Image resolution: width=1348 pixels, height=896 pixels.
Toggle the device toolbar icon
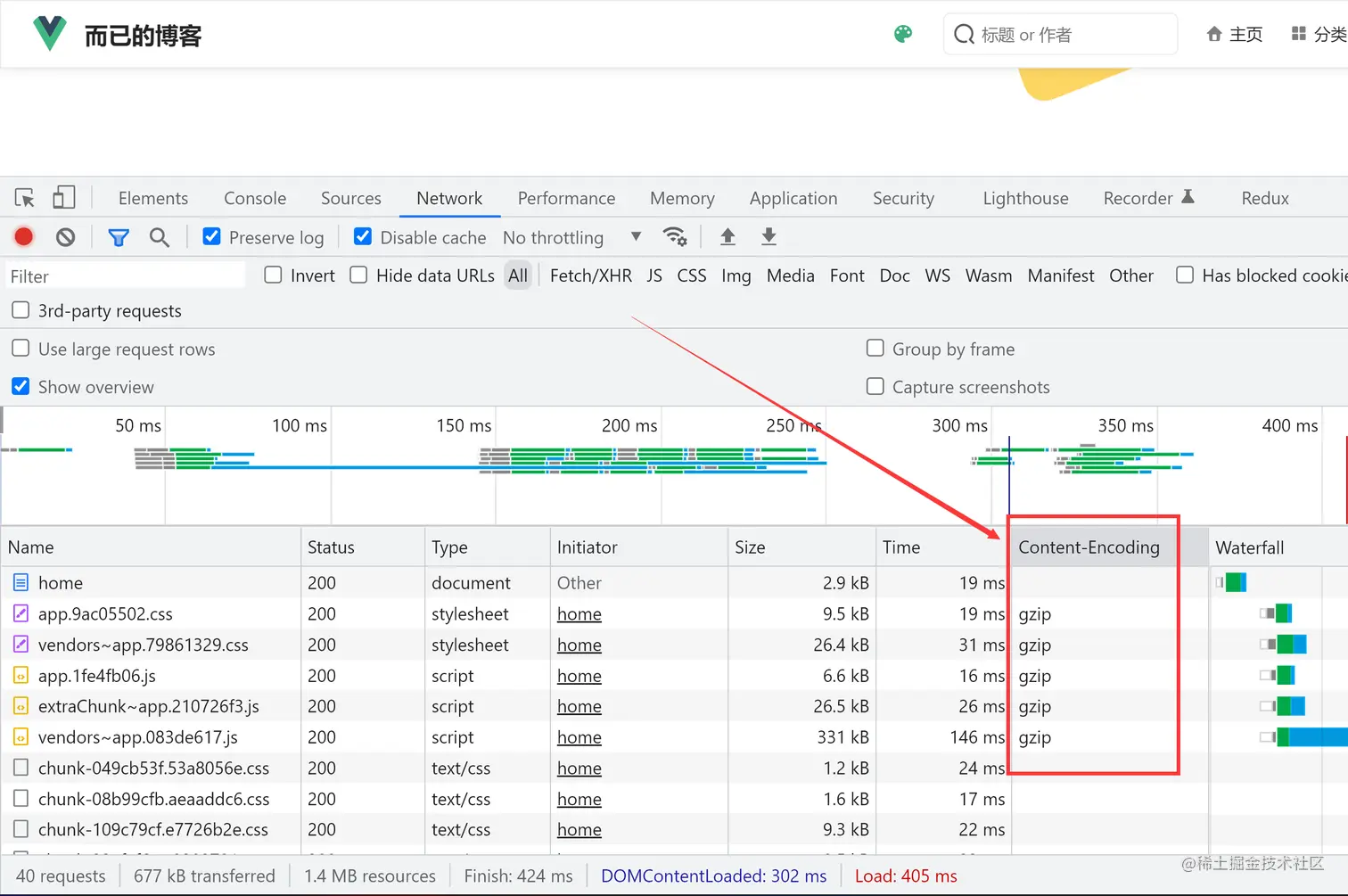click(x=63, y=197)
